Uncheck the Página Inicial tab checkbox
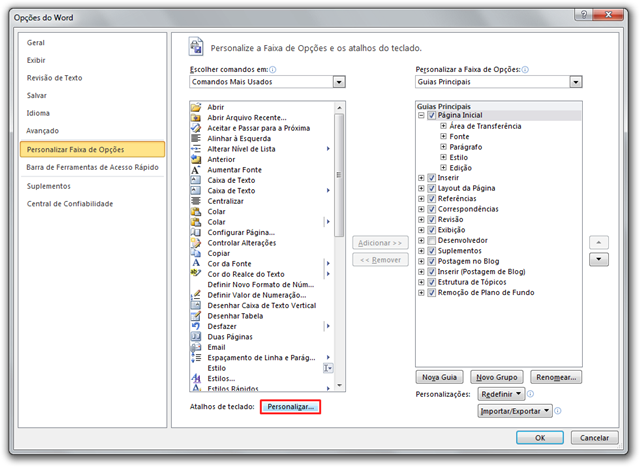This screenshot has width=640, height=467. pyautogui.click(x=432, y=116)
